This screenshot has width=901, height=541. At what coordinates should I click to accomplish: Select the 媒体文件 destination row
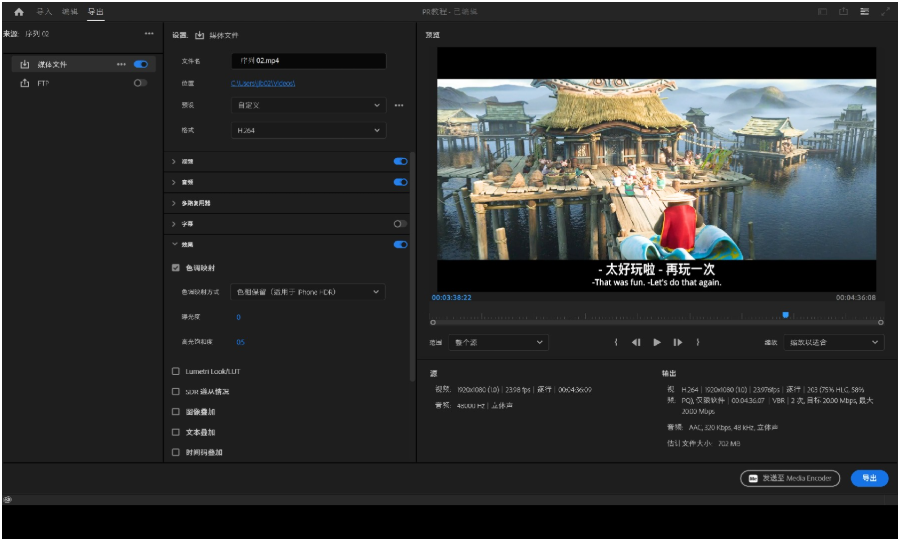click(83, 64)
